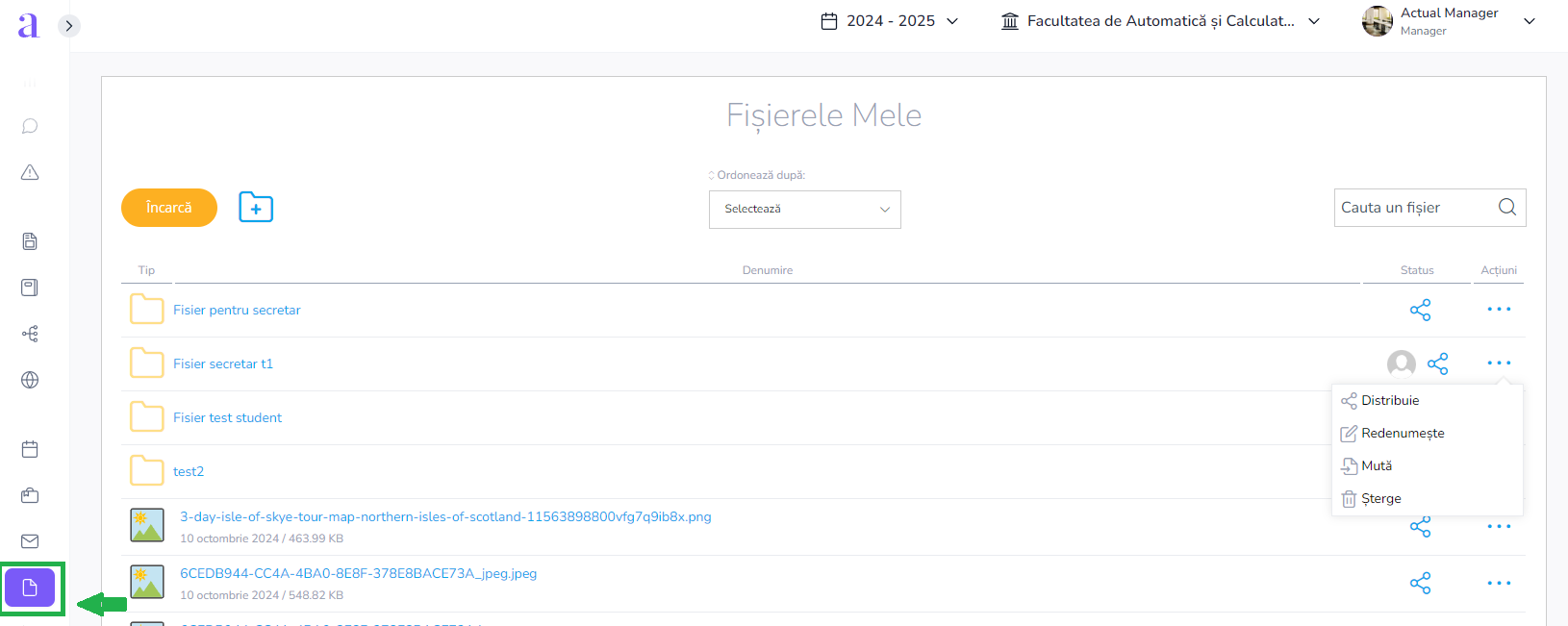
Task: Click the globe sidebar icon
Action: 30,380
